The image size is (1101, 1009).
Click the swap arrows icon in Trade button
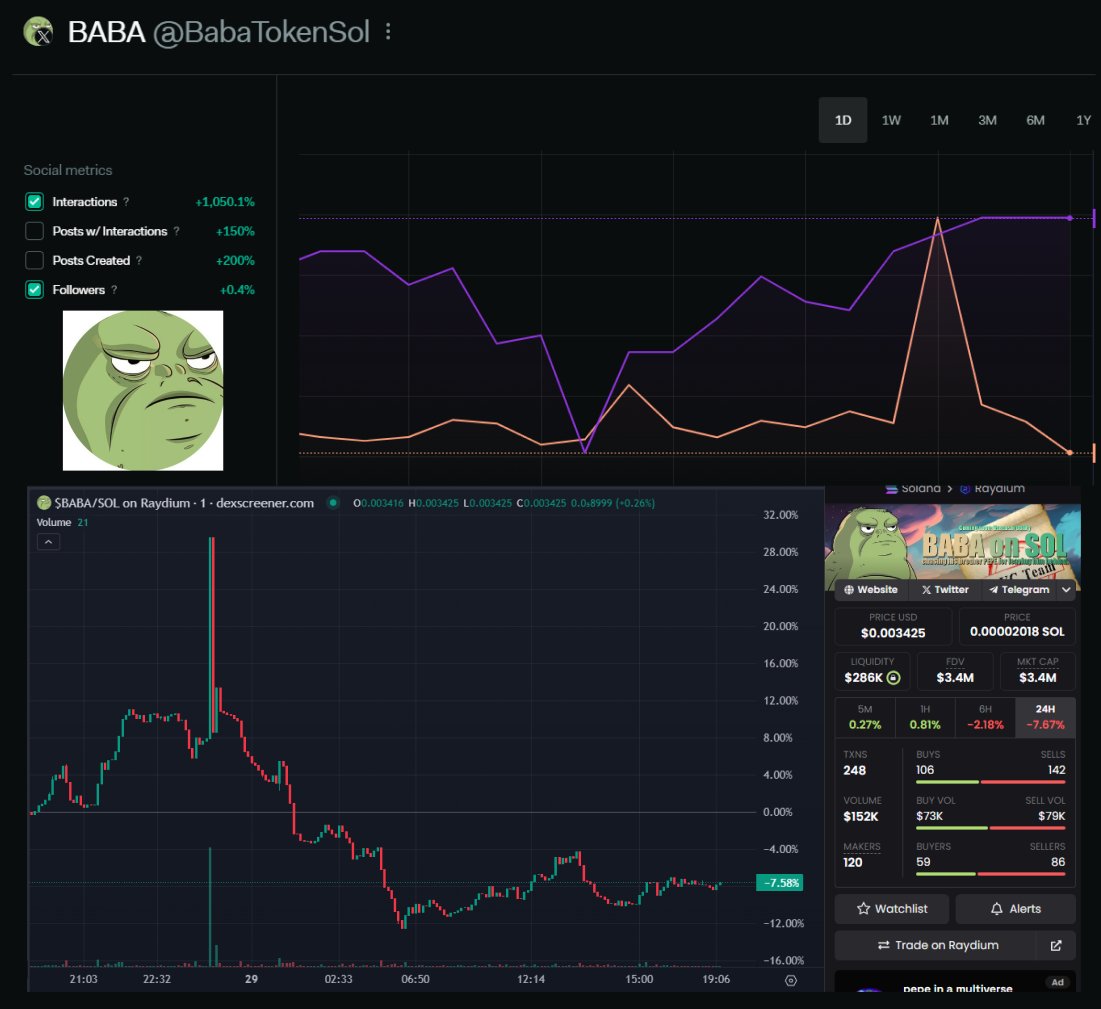point(884,945)
